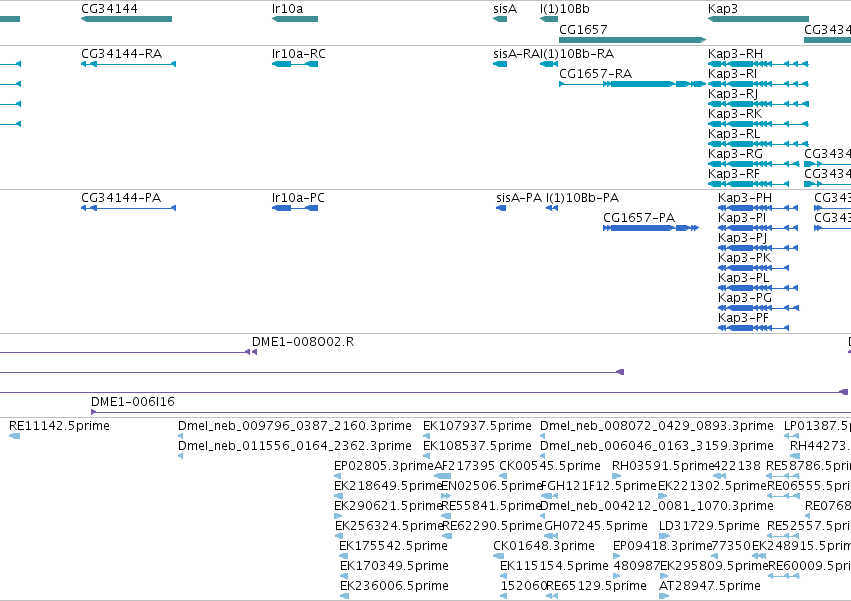The width and height of the screenshot is (851, 601).
Task: Select the EK295809.5prime EST
Action: click(663, 576)
